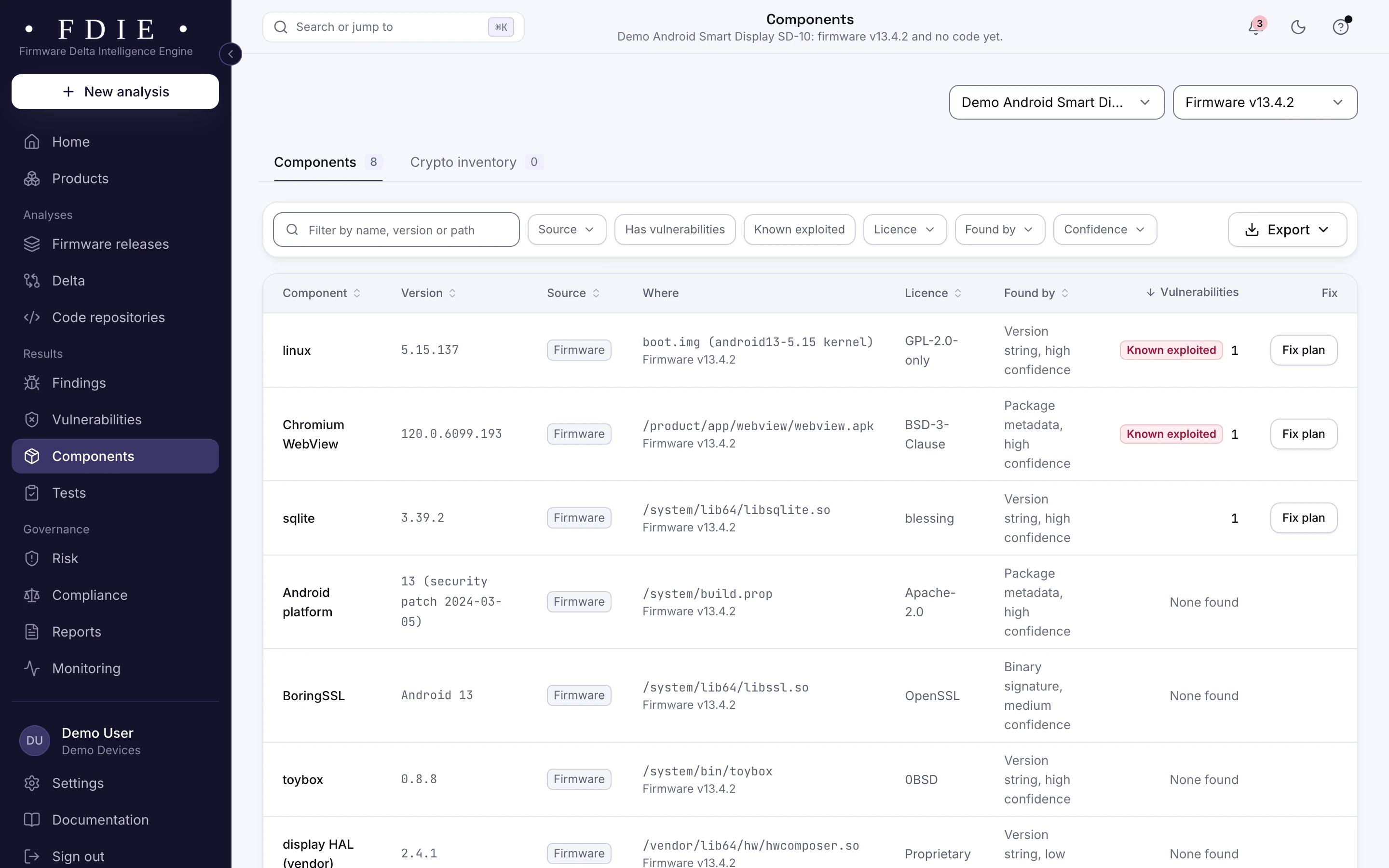Viewport: 1389px width, 868px height.
Task: Open Compliance scales icon in sidebar
Action: tap(32, 596)
